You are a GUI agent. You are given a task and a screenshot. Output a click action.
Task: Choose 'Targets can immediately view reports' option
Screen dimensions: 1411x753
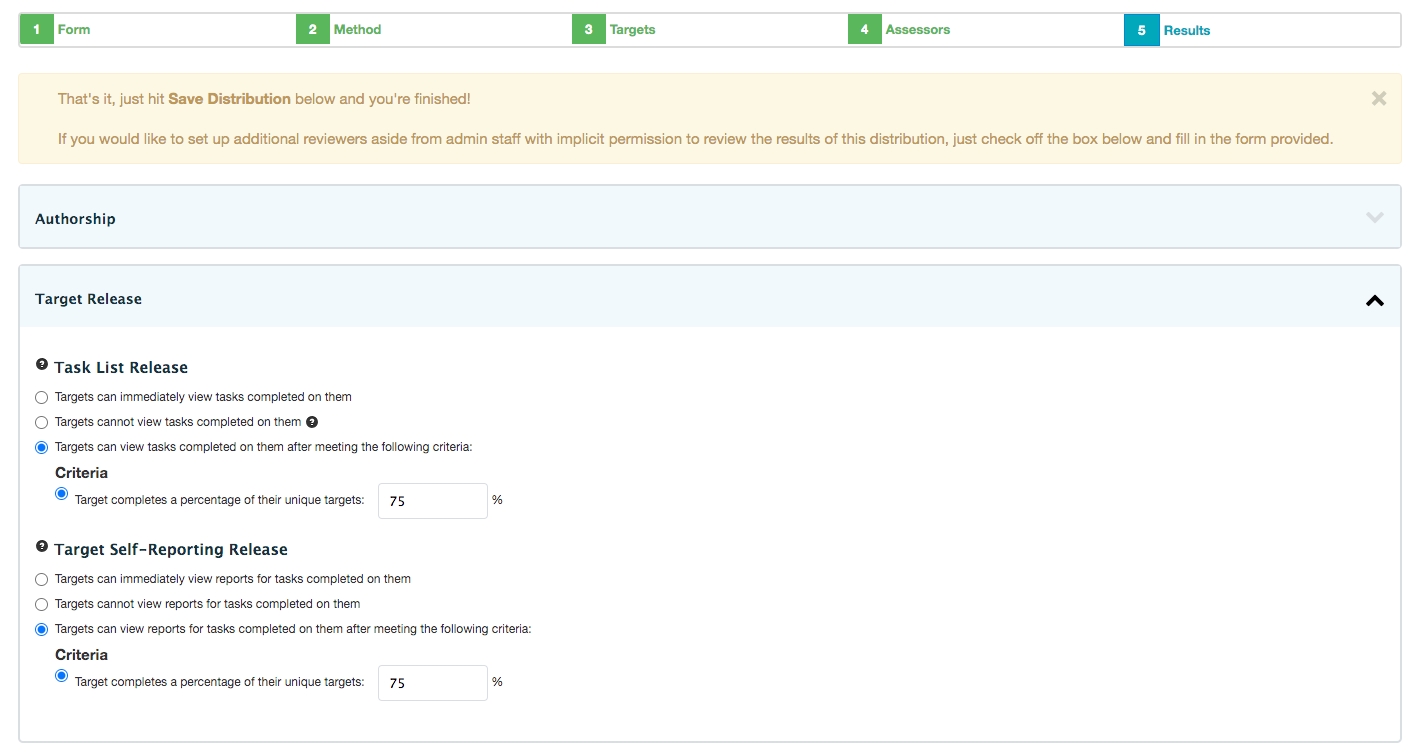pos(42,579)
